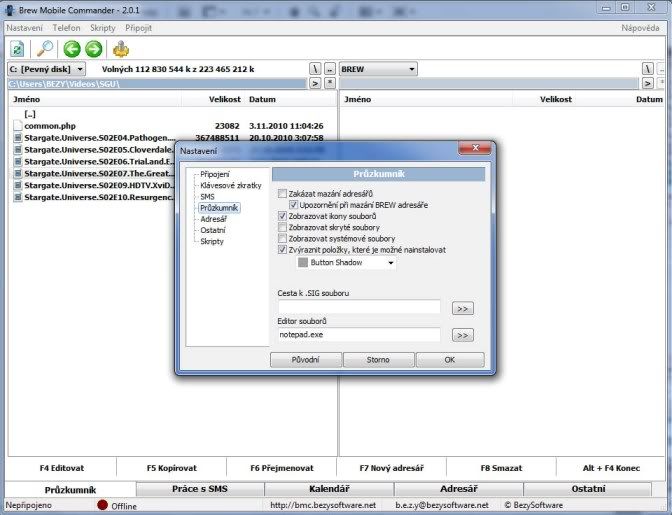Browse for the Editor souborů program

[x=462, y=335]
